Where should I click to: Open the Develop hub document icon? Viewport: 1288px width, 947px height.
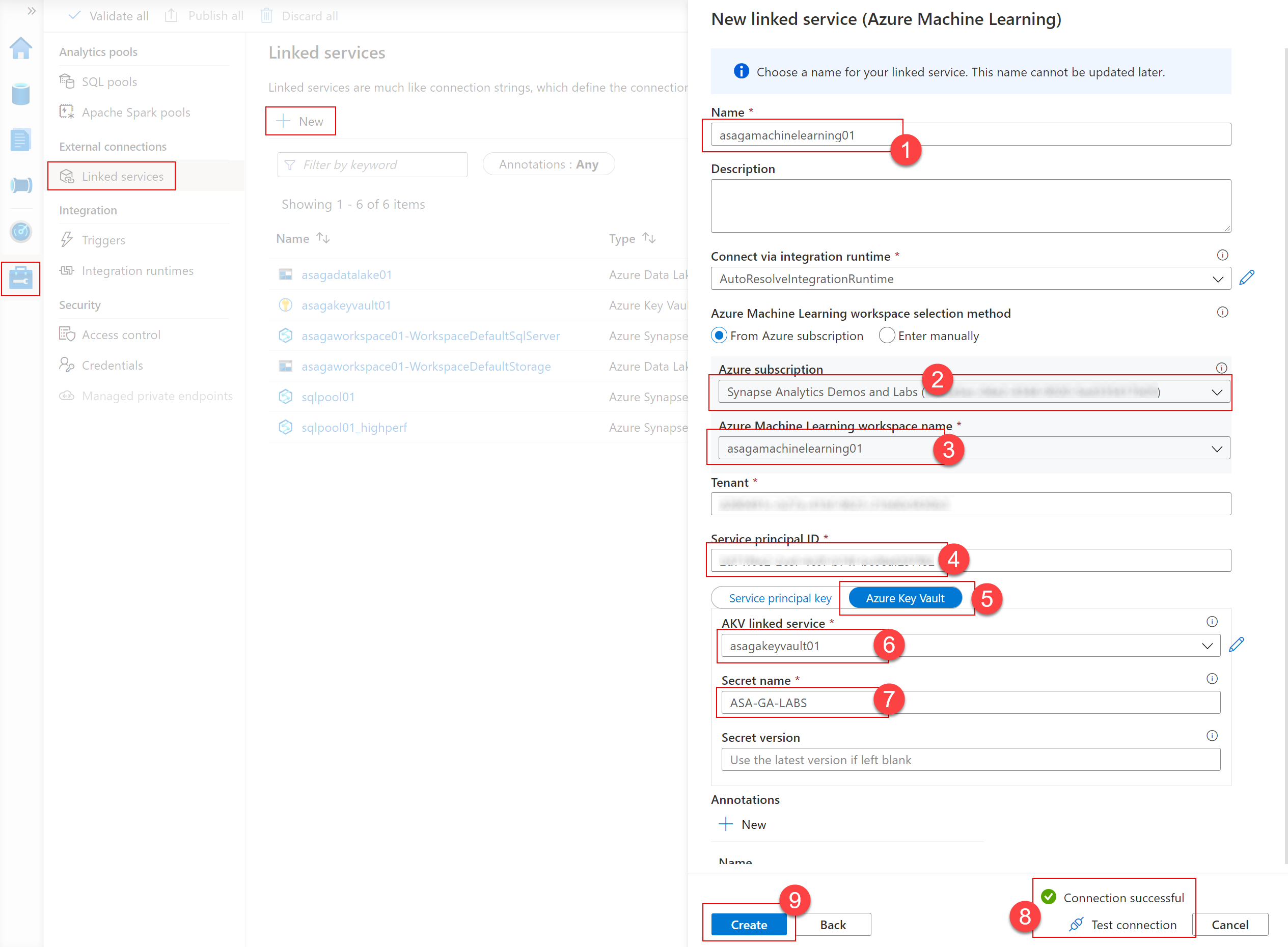pos(21,140)
